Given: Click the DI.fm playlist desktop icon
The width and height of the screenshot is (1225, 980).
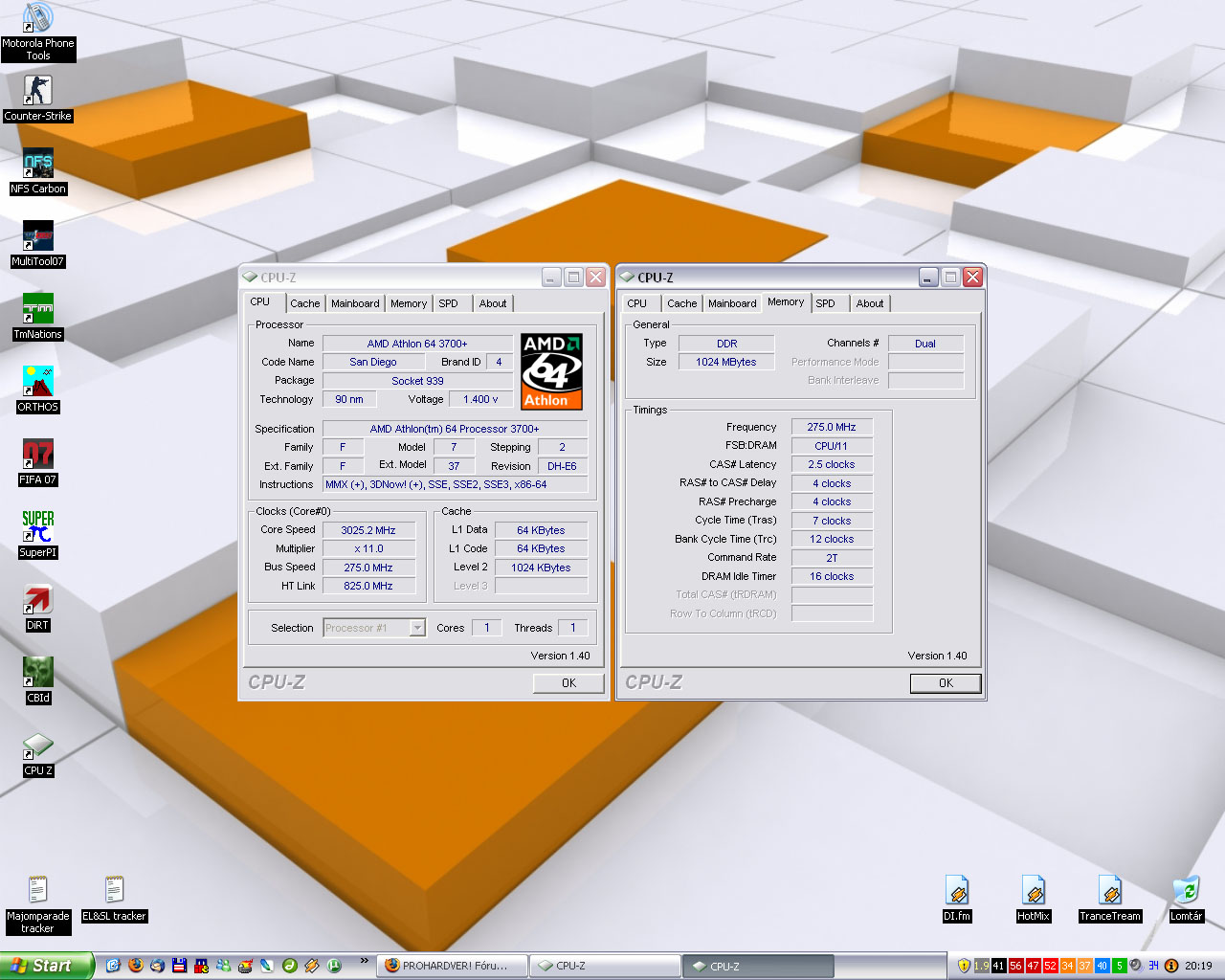Looking at the screenshot, I should tap(957, 899).
